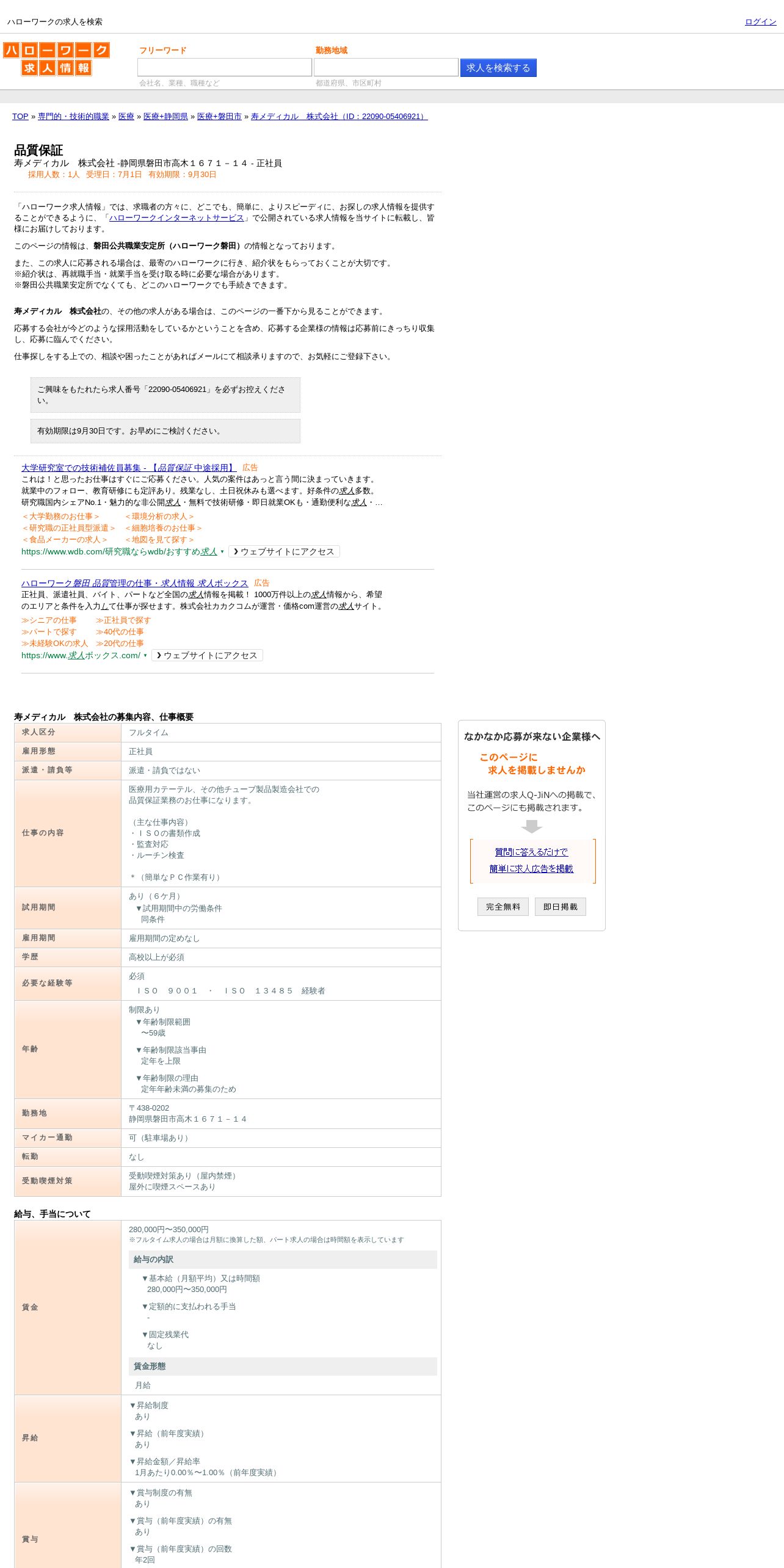Click the 〒438-0202 postal code text
This screenshot has height=1568, width=784.
[x=149, y=1108]
